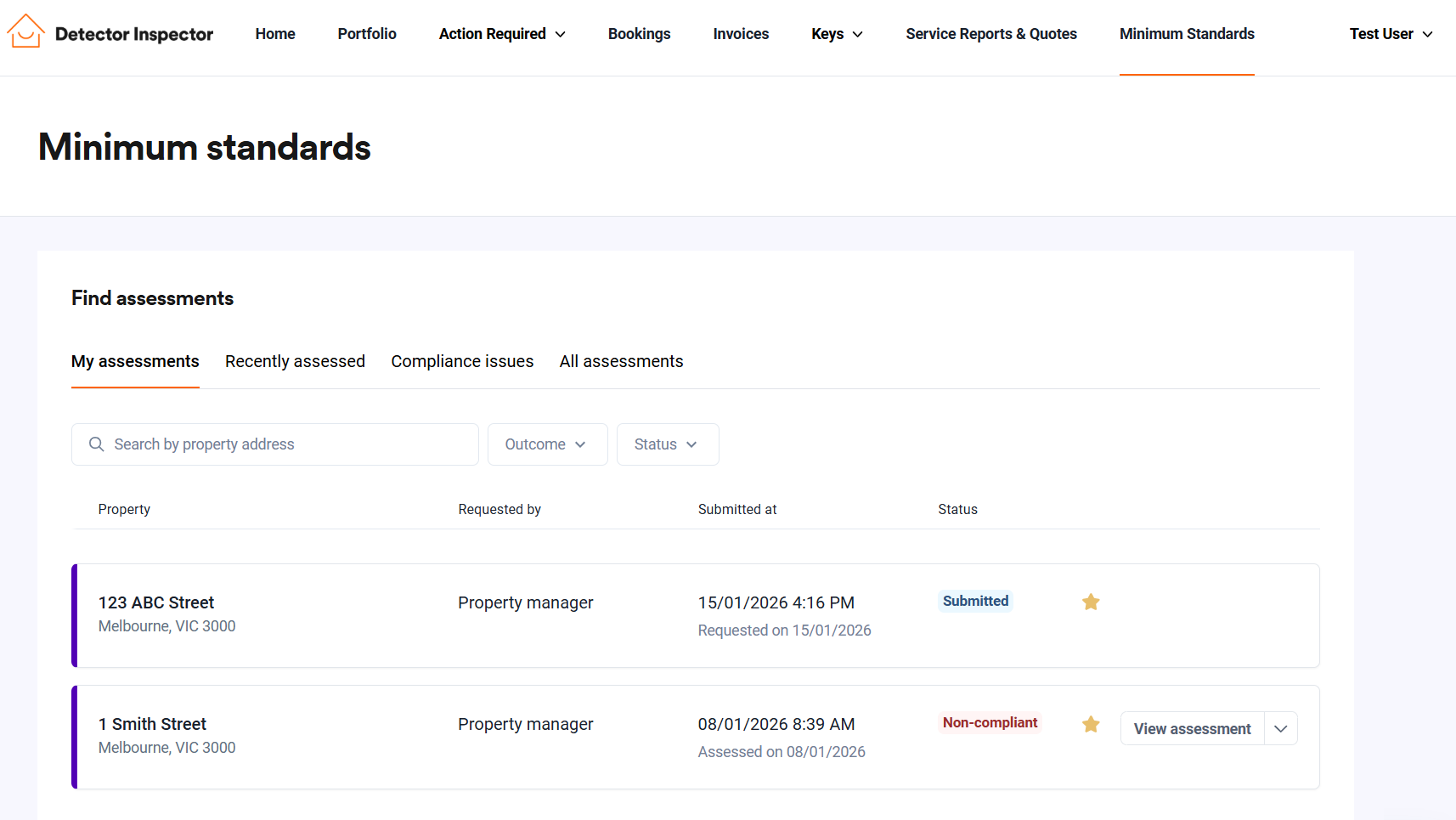Image resolution: width=1456 pixels, height=820 pixels.
Task: Click the search magnifier icon
Action: [x=97, y=444]
